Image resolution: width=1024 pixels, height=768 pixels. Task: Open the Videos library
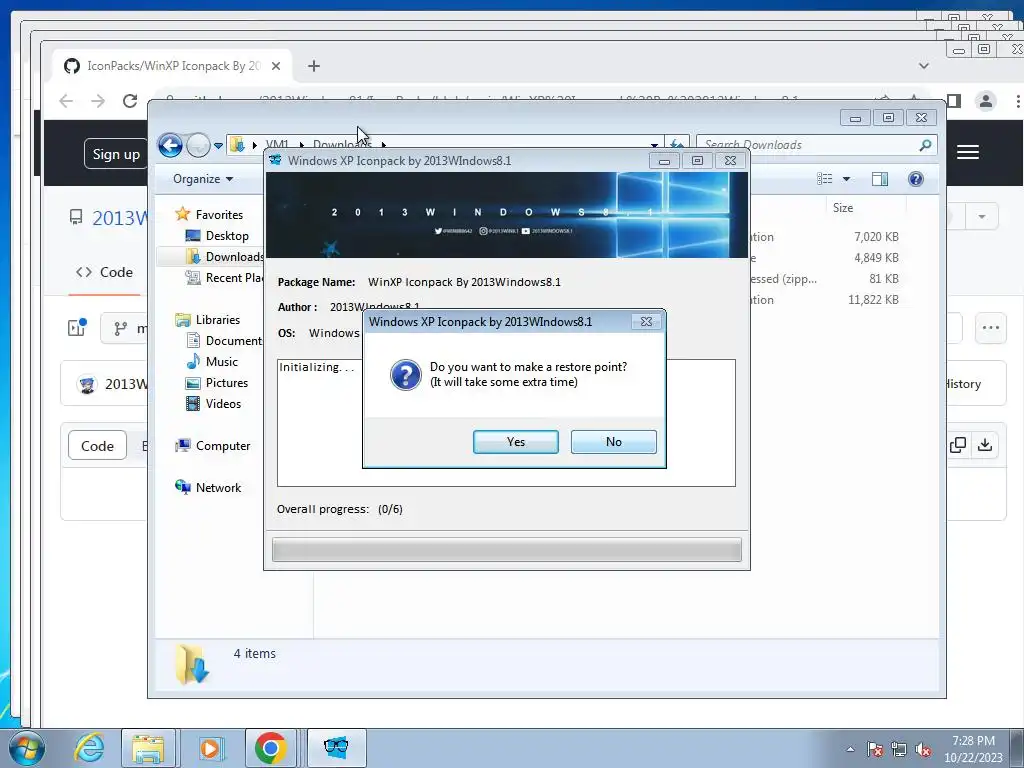[214, 404]
